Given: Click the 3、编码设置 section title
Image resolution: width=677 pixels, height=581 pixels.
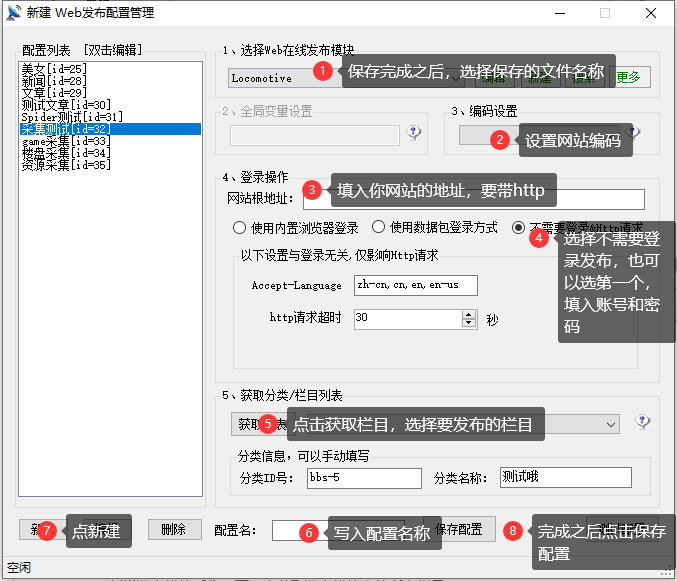Looking at the screenshot, I should 484,111.
